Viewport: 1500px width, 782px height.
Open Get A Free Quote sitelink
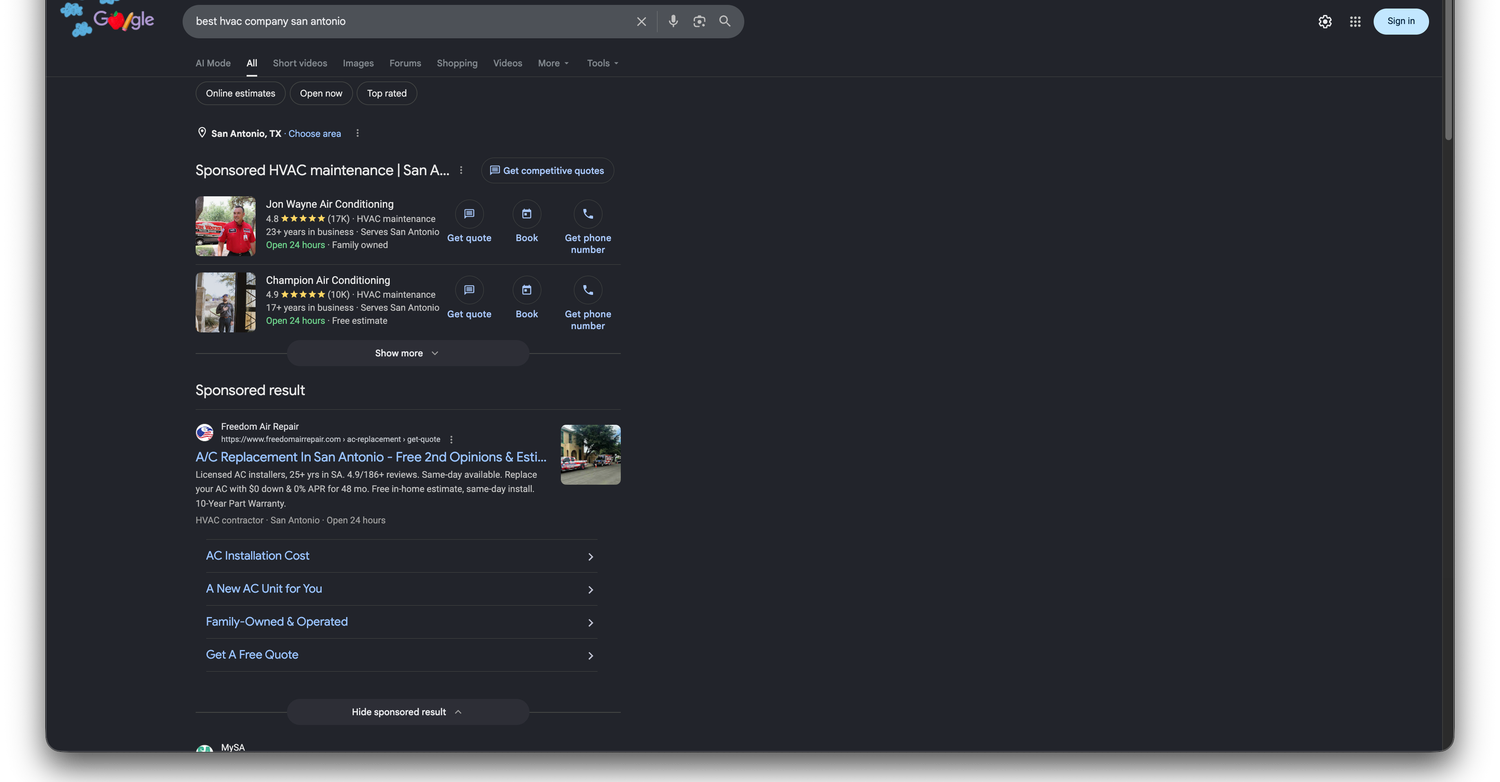coord(401,655)
